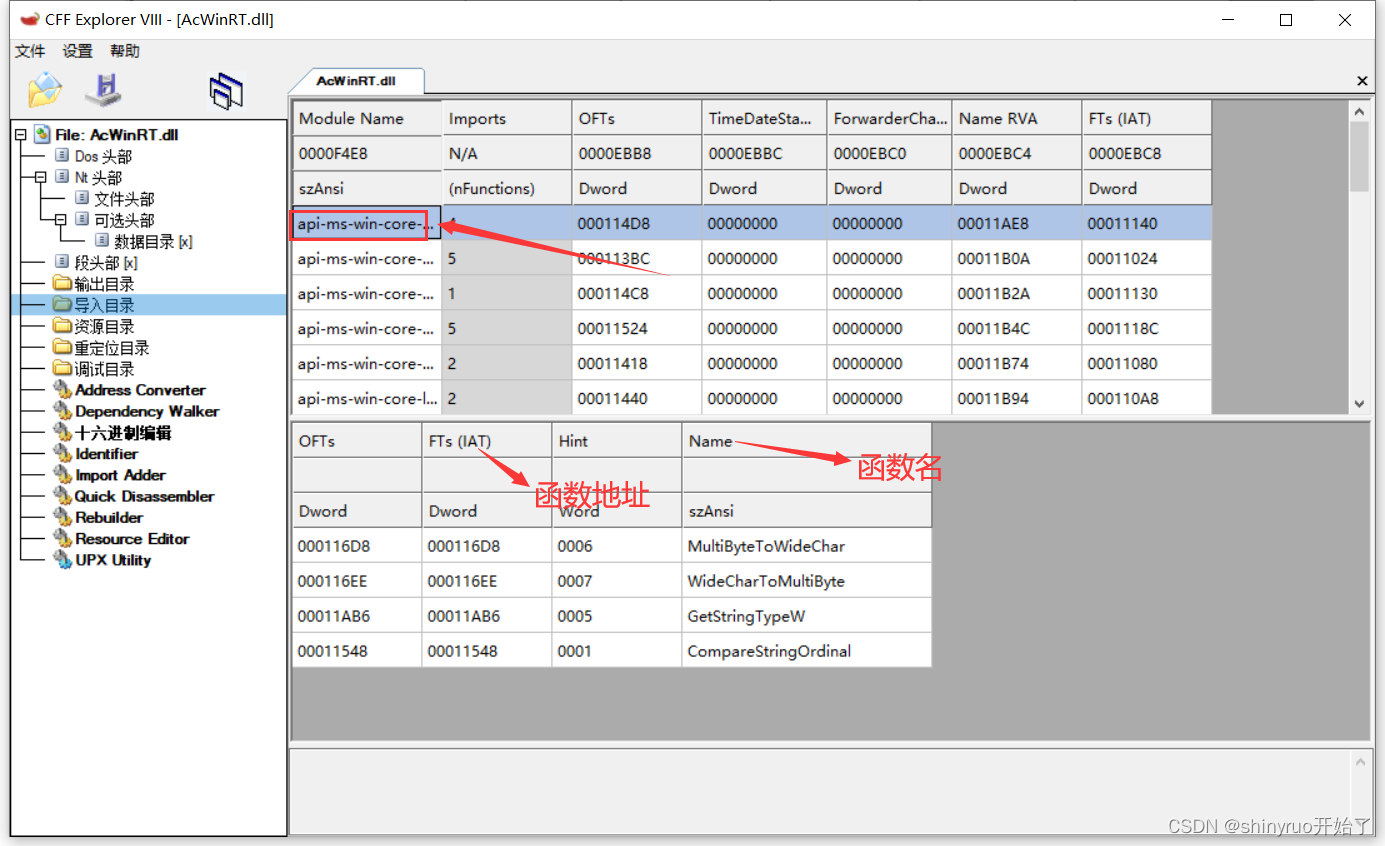
Task: Open the 设置 menu
Action: 77,51
